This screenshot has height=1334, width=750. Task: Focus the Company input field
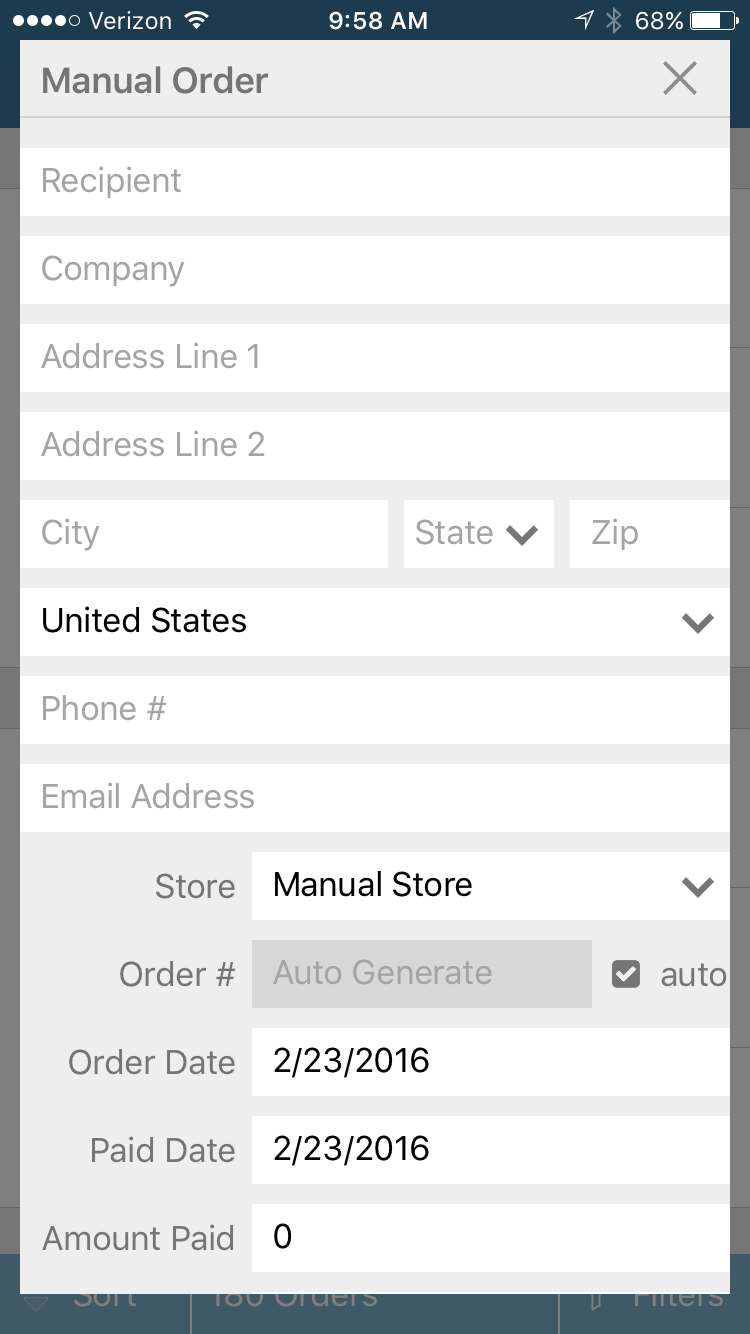[374, 270]
